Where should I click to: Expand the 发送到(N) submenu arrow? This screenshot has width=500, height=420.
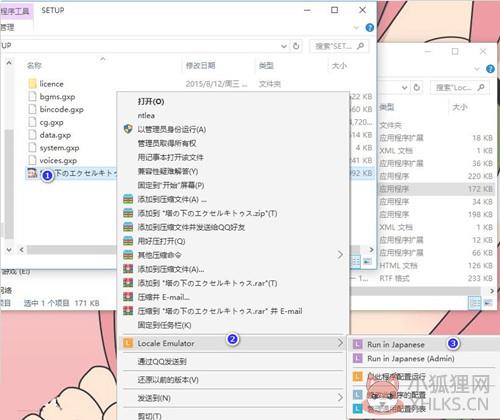[340, 398]
